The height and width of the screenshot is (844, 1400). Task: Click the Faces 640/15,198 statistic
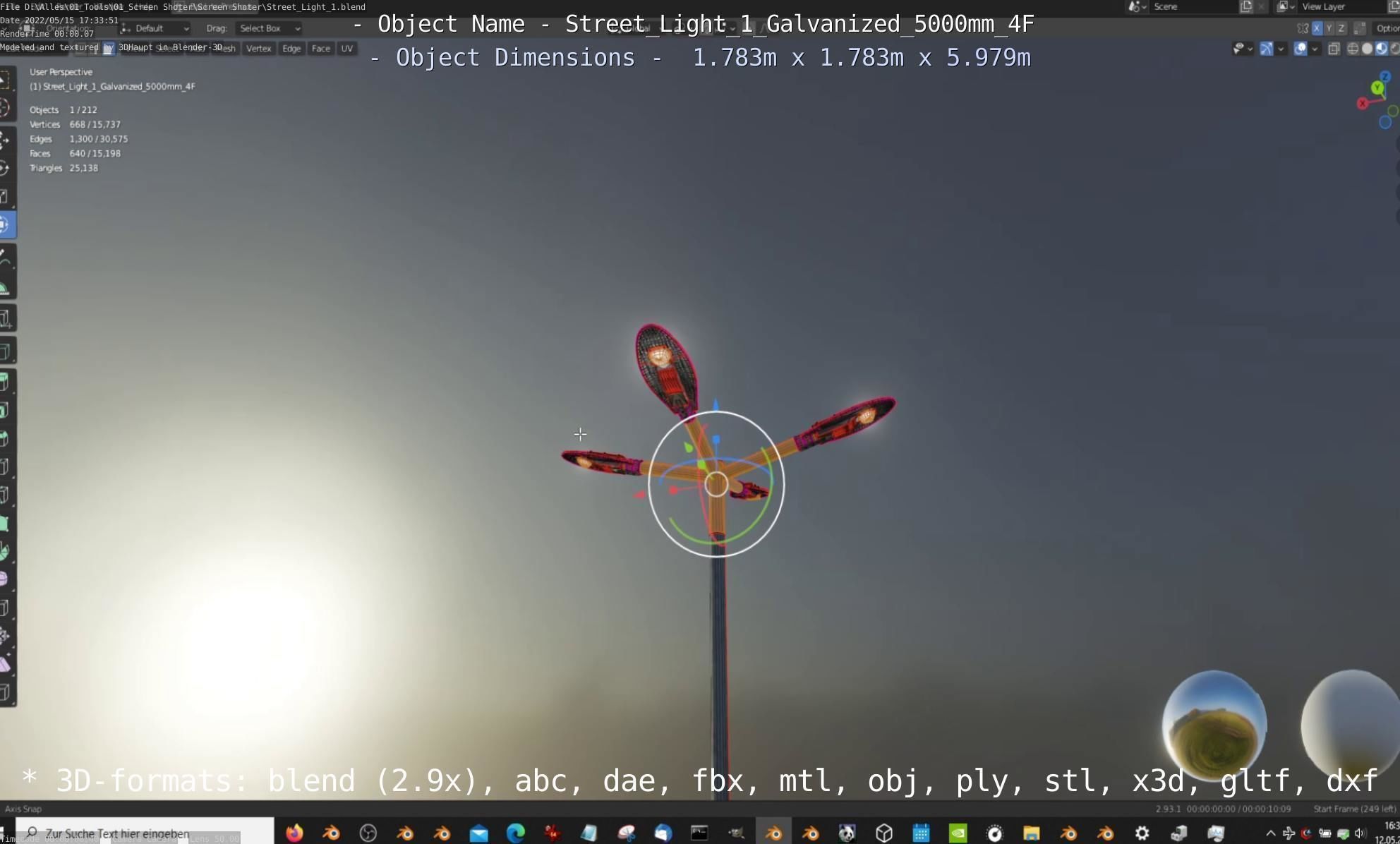point(75,153)
